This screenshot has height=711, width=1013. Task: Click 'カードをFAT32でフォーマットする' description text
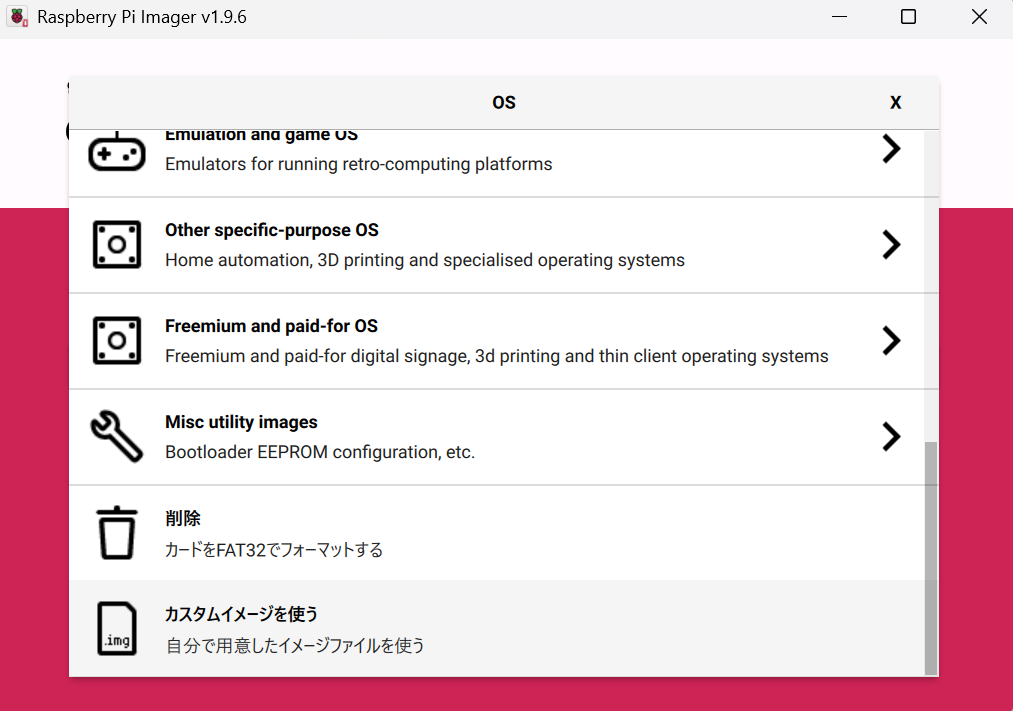(x=274, y=550)
